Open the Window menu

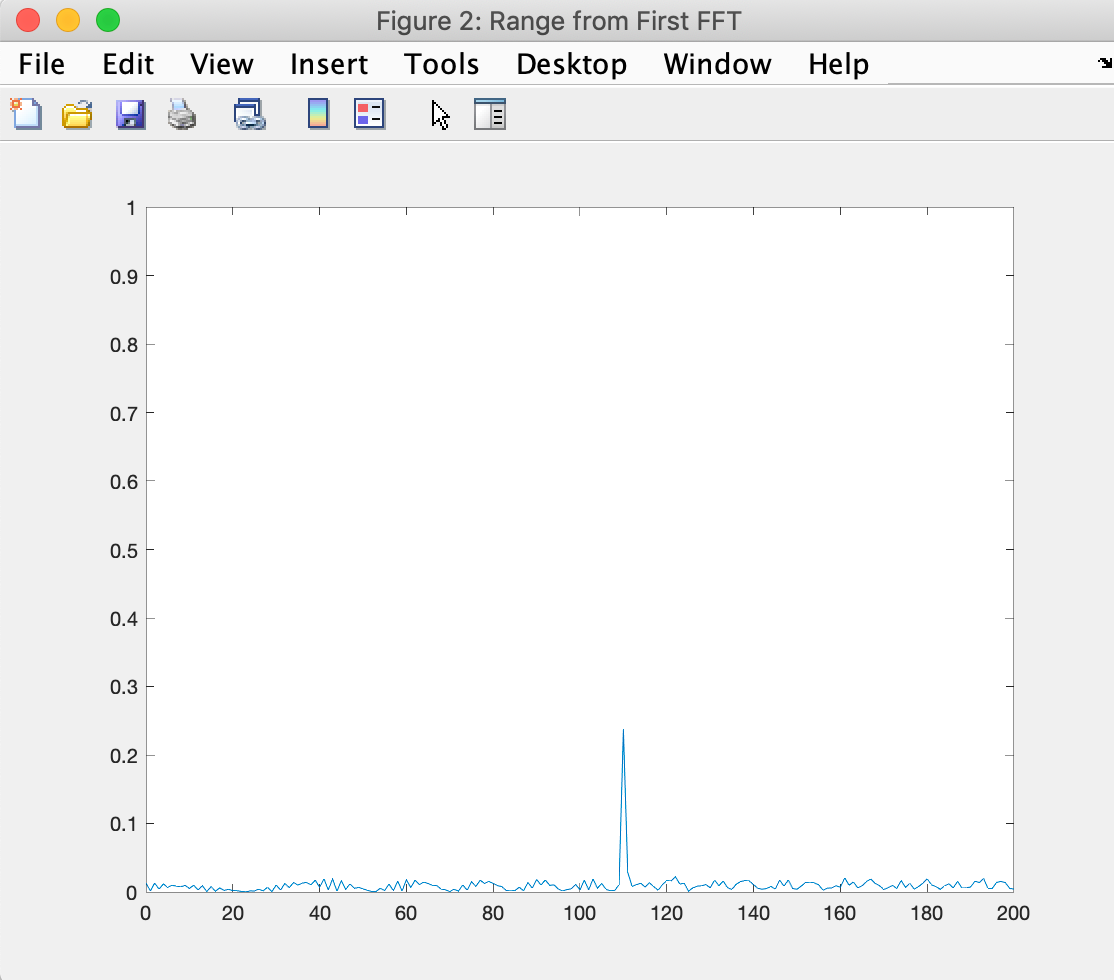point(717,64)
